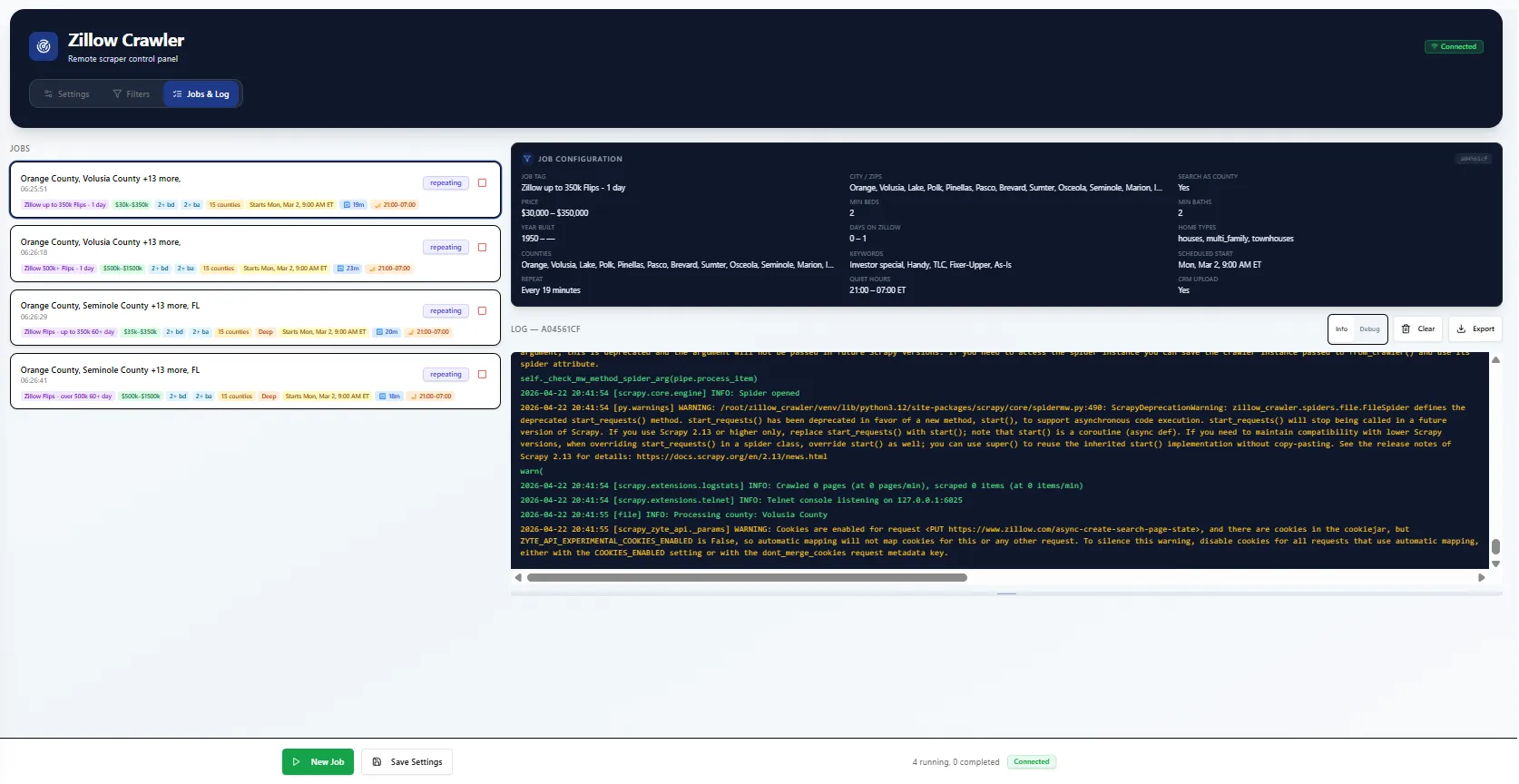Click the Home Types value 'houses, multi_family, townhouses'

1236,239
